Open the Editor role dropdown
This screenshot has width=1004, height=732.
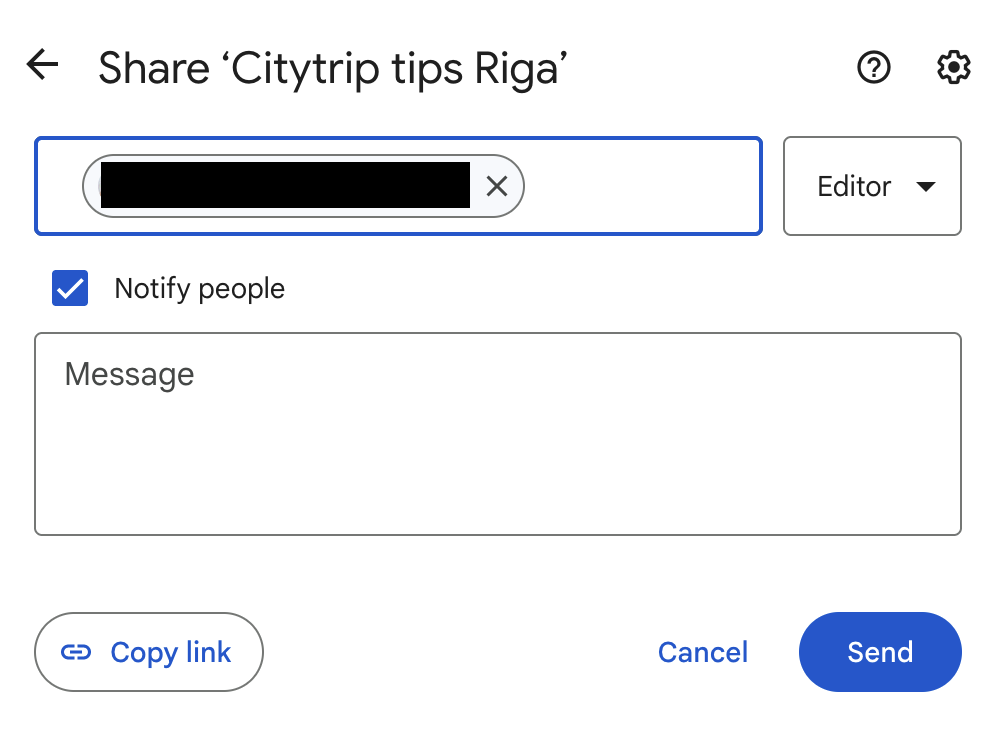872,186
